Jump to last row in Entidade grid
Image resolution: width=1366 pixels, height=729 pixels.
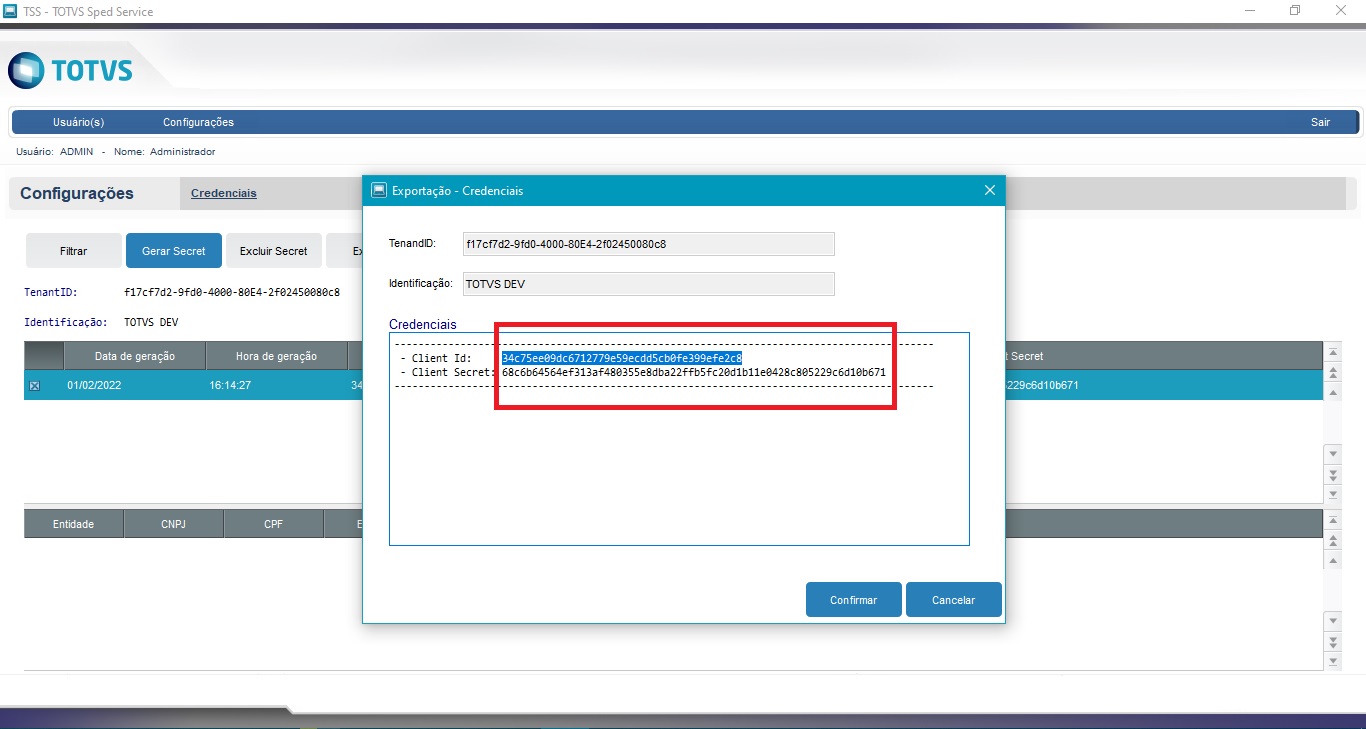point(1332,661)
